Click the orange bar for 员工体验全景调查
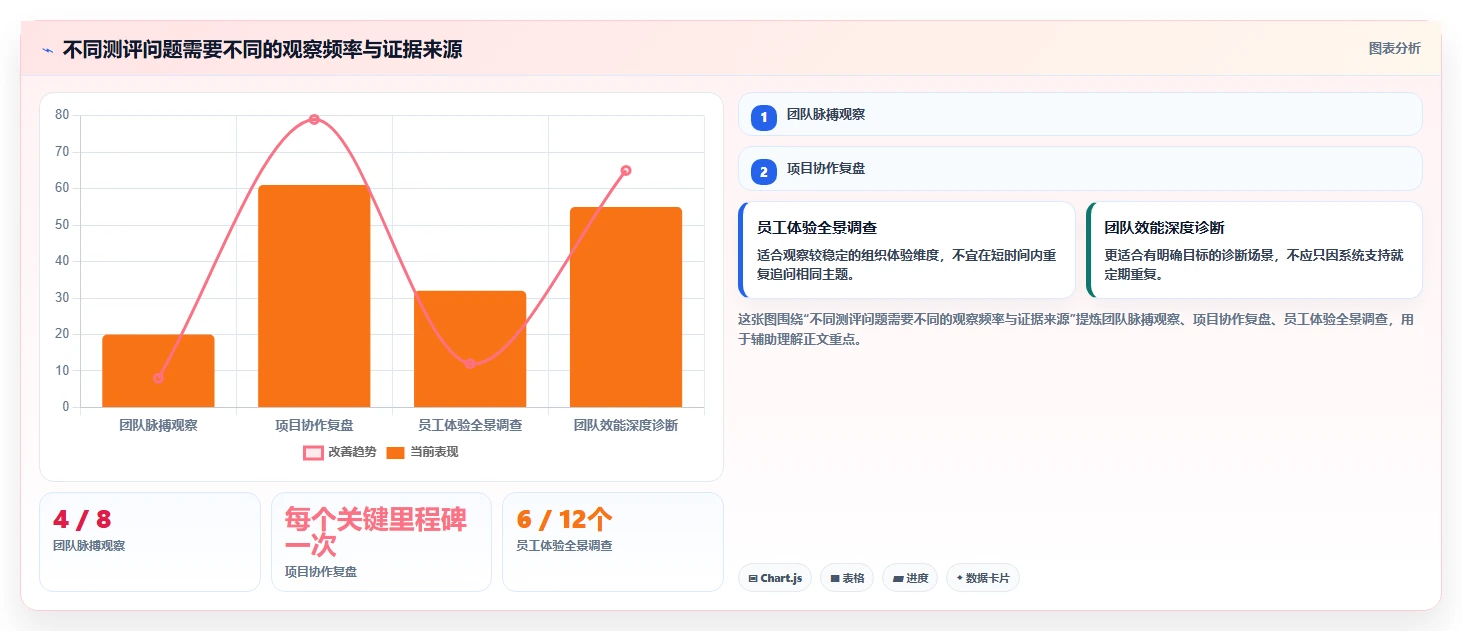This screenshot has height=631, width=1462. coord(470,349)
